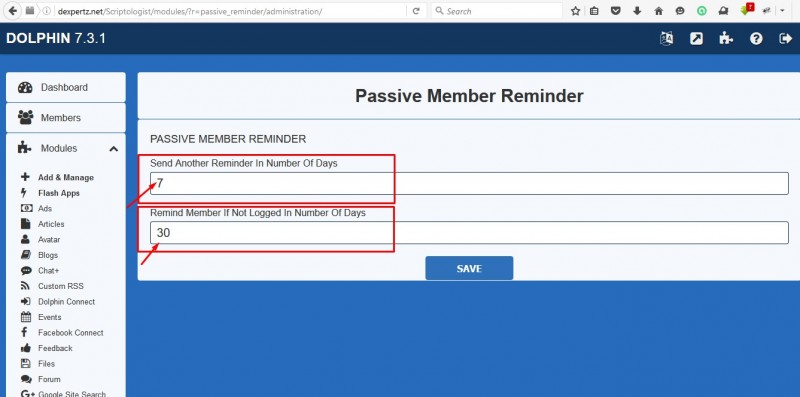
Task: Click the Articles document icon
Action: tap(26, 224)
